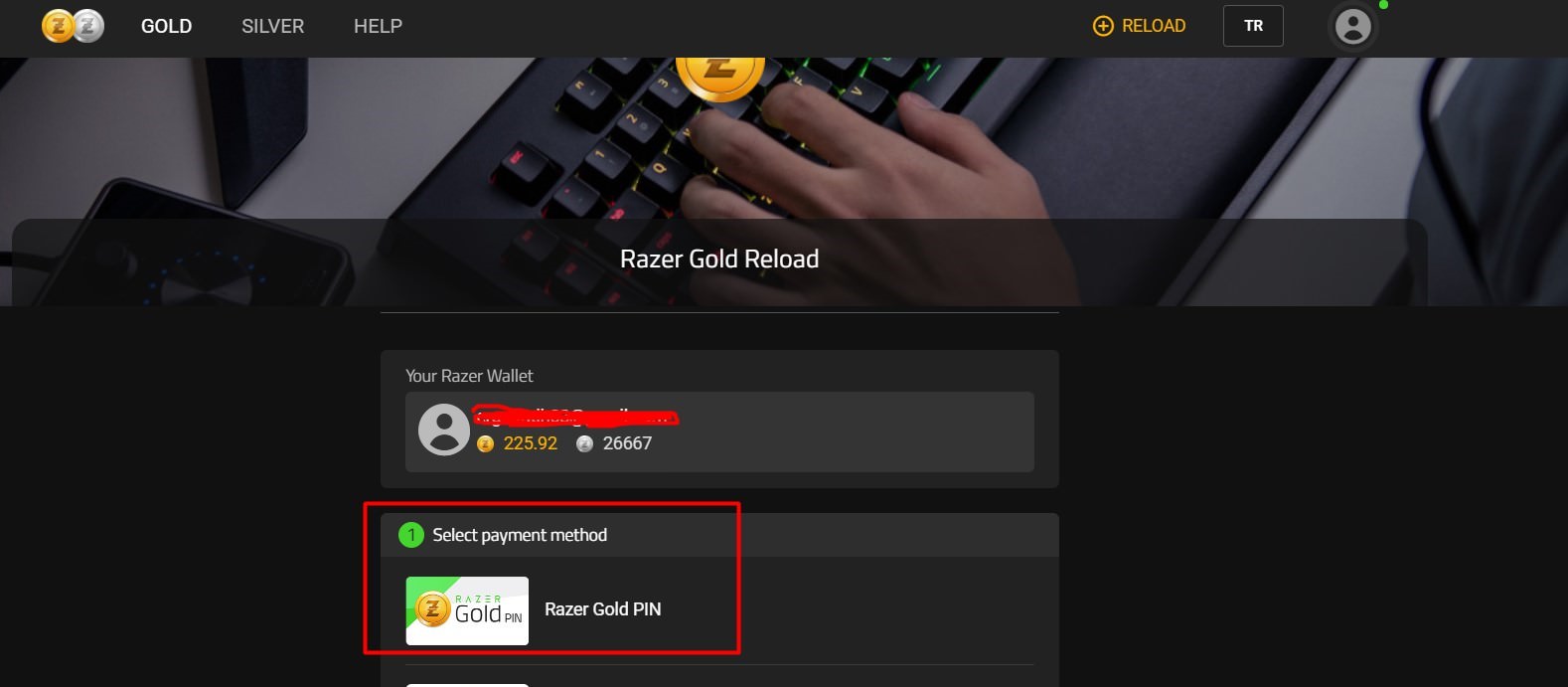
Task: Open the SILVER menu item
Action: click(272, 26)
